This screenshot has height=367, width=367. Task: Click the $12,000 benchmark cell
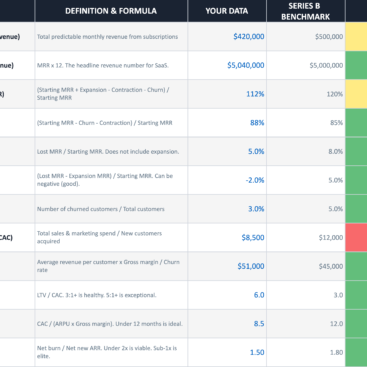point(306,238)
